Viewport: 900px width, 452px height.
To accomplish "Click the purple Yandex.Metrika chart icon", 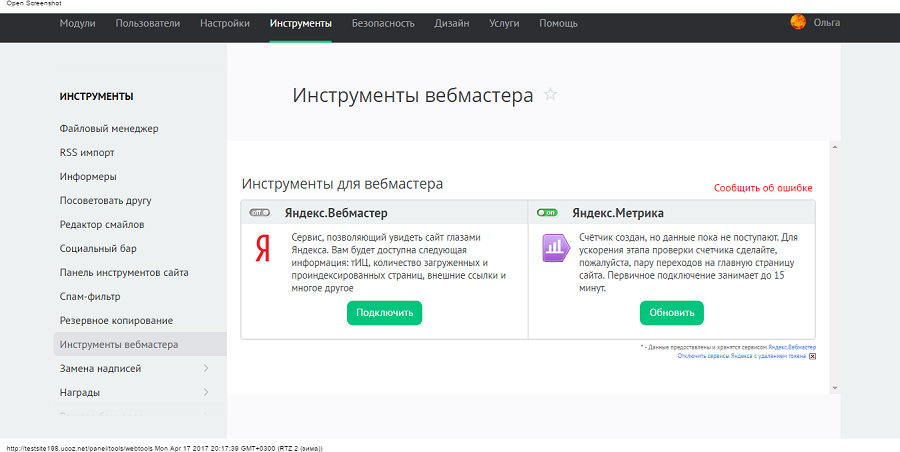I will click(556, 248).
